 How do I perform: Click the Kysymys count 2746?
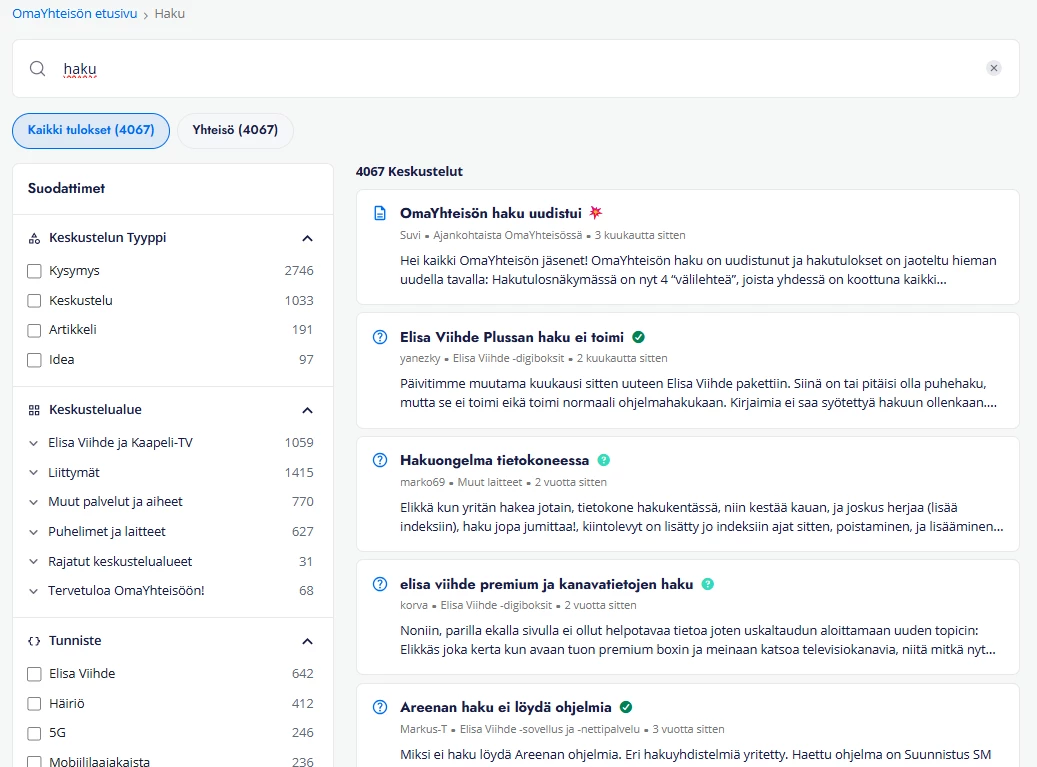point(299,271)
